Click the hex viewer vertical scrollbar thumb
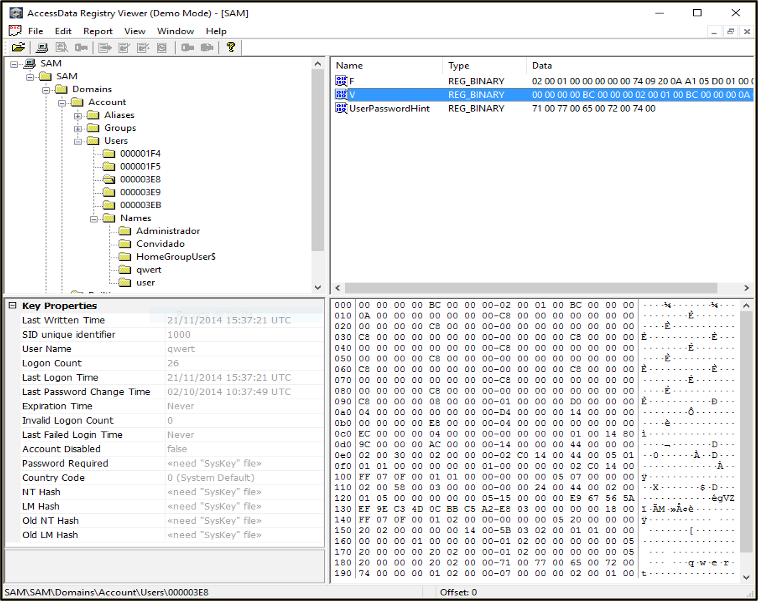Image resolution: width=758 pixels, height=602 pixels. pyautogui.click(x=746, y=431)
